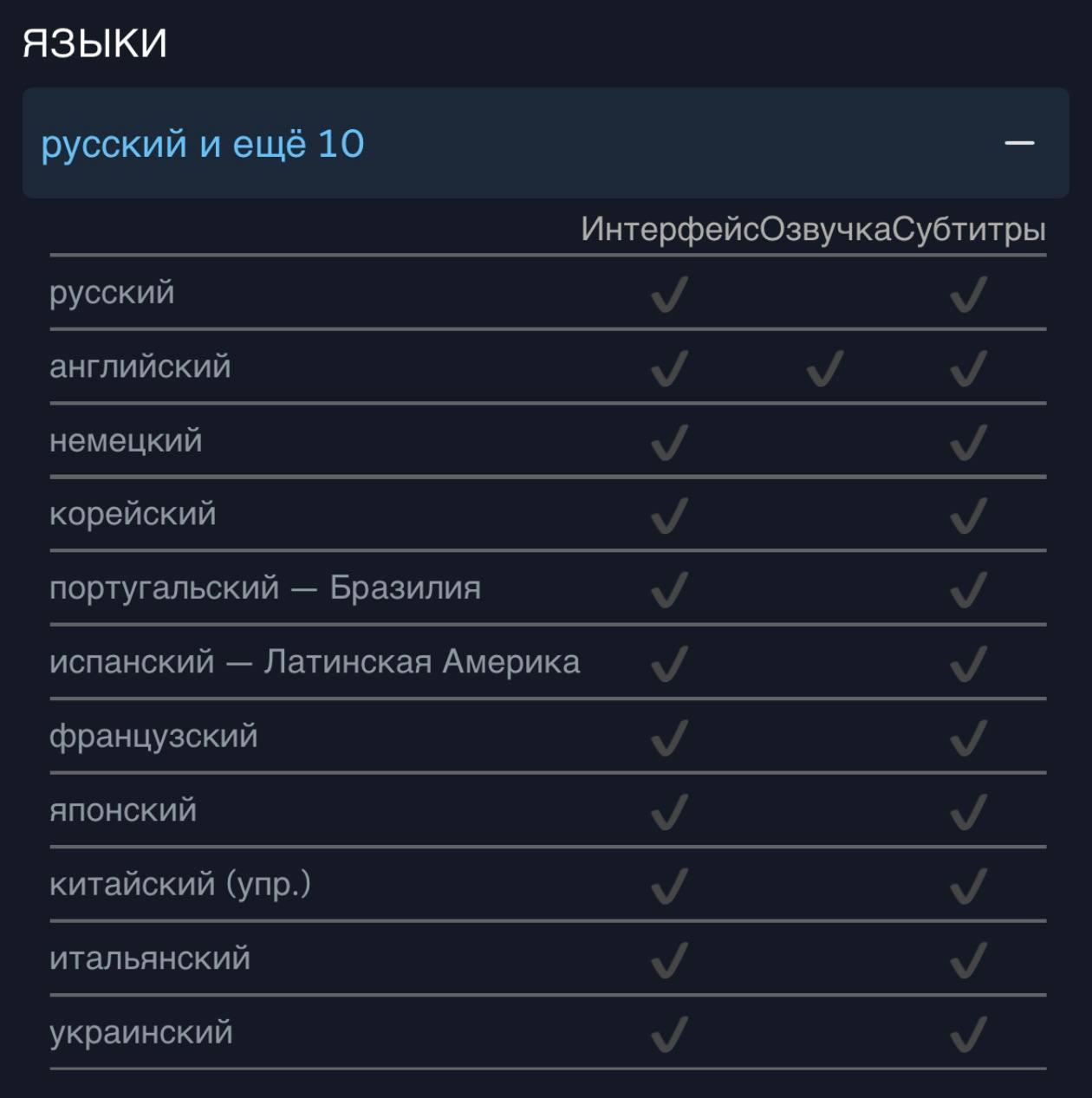The width and height of the screenshot is (1092, 1098).
Task: Click the Интерфейс checkmark for японский
Action: 669,812
